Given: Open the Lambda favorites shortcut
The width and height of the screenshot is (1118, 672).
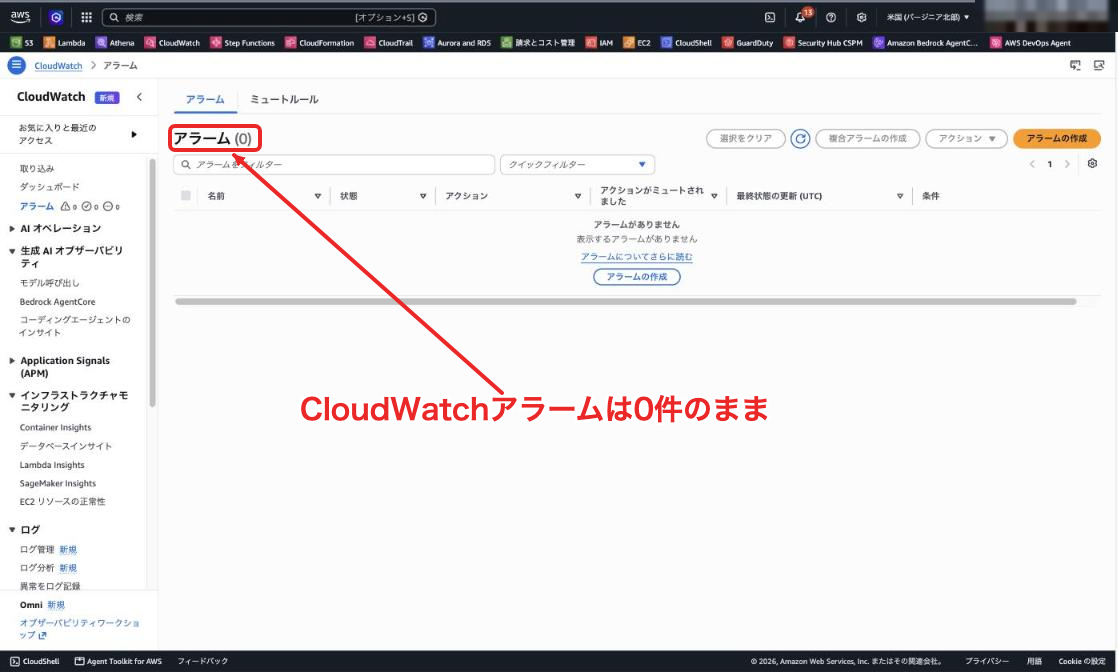Looking at the screenshot, I should (x=64, y=43).
